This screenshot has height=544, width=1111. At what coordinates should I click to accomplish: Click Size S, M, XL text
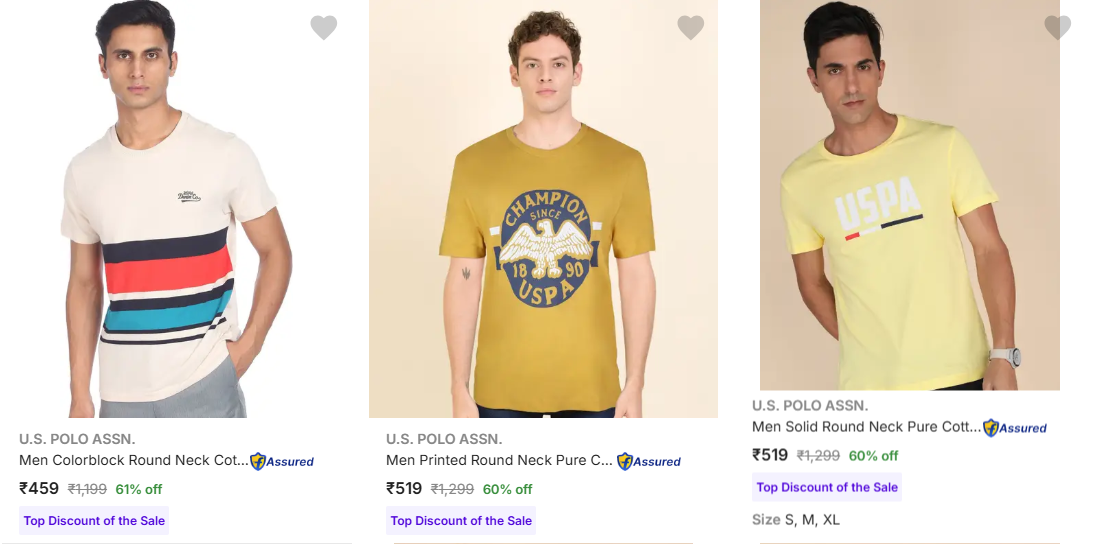796,520
